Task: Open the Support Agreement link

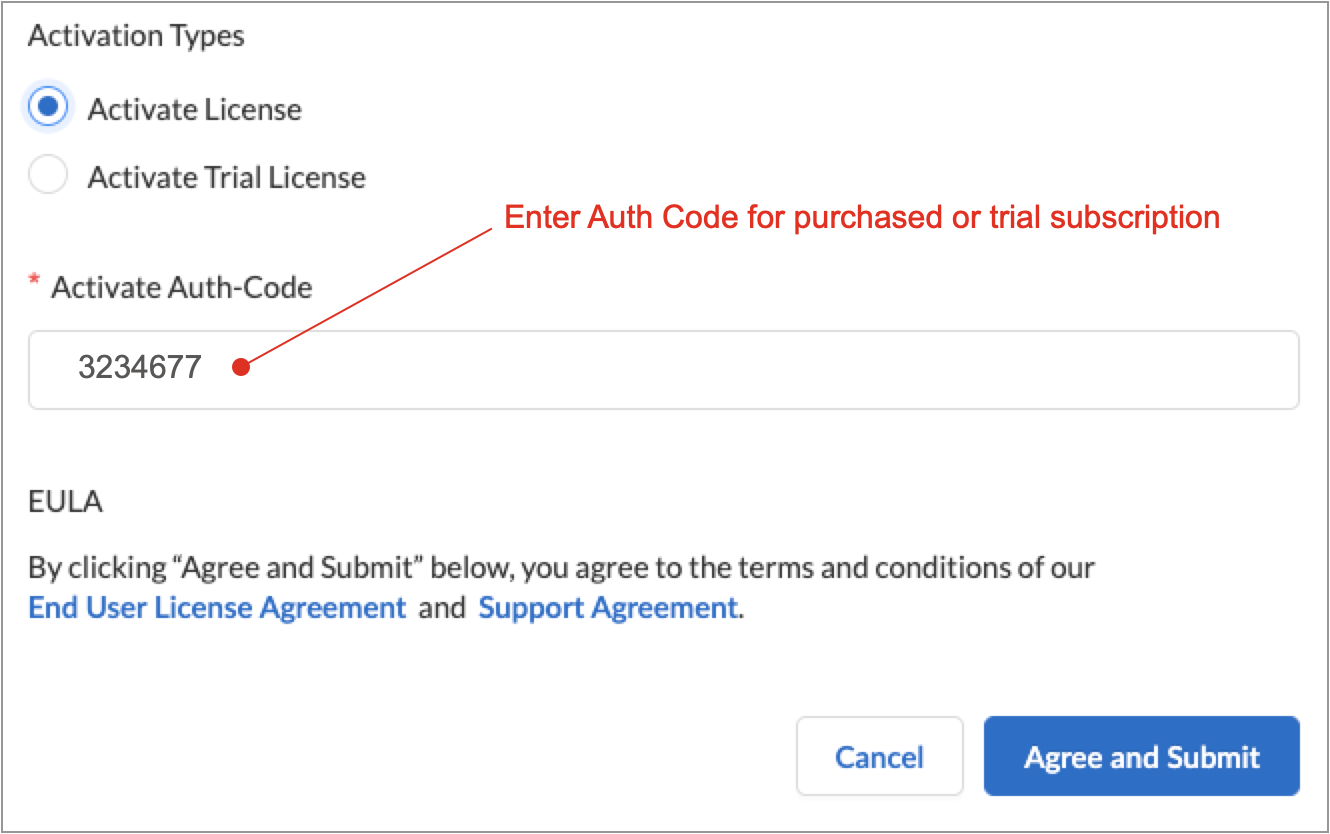Action: [x=608, y=607]
